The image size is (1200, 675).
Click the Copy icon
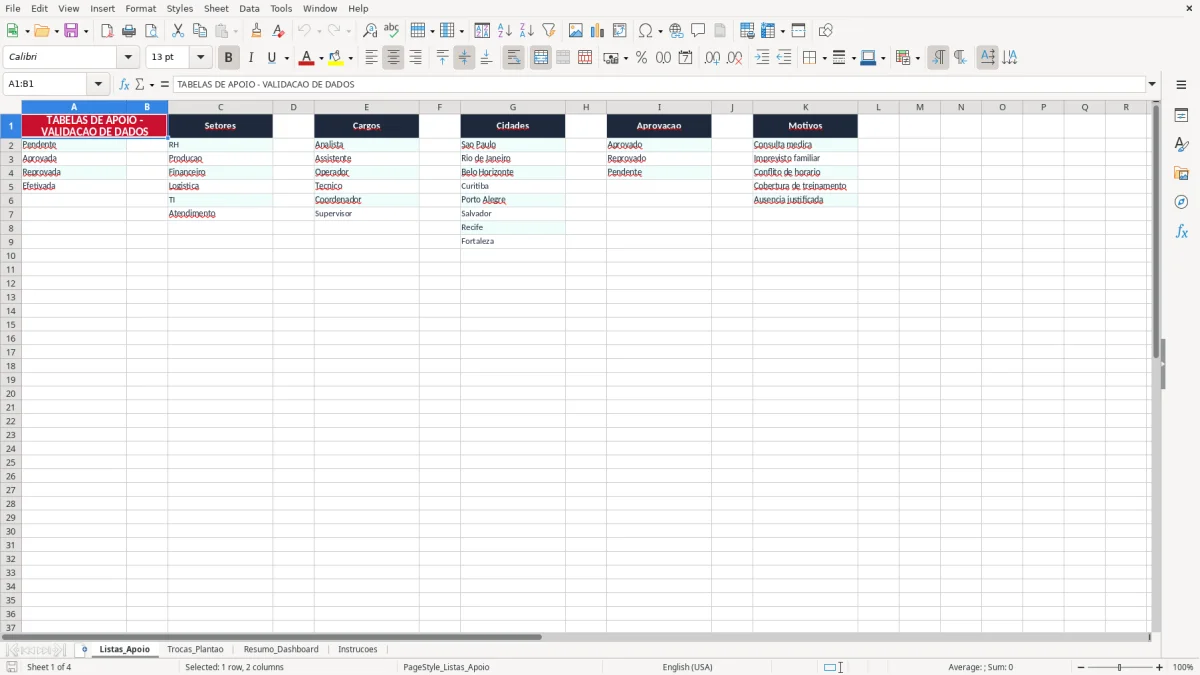[x=200, y=31]
